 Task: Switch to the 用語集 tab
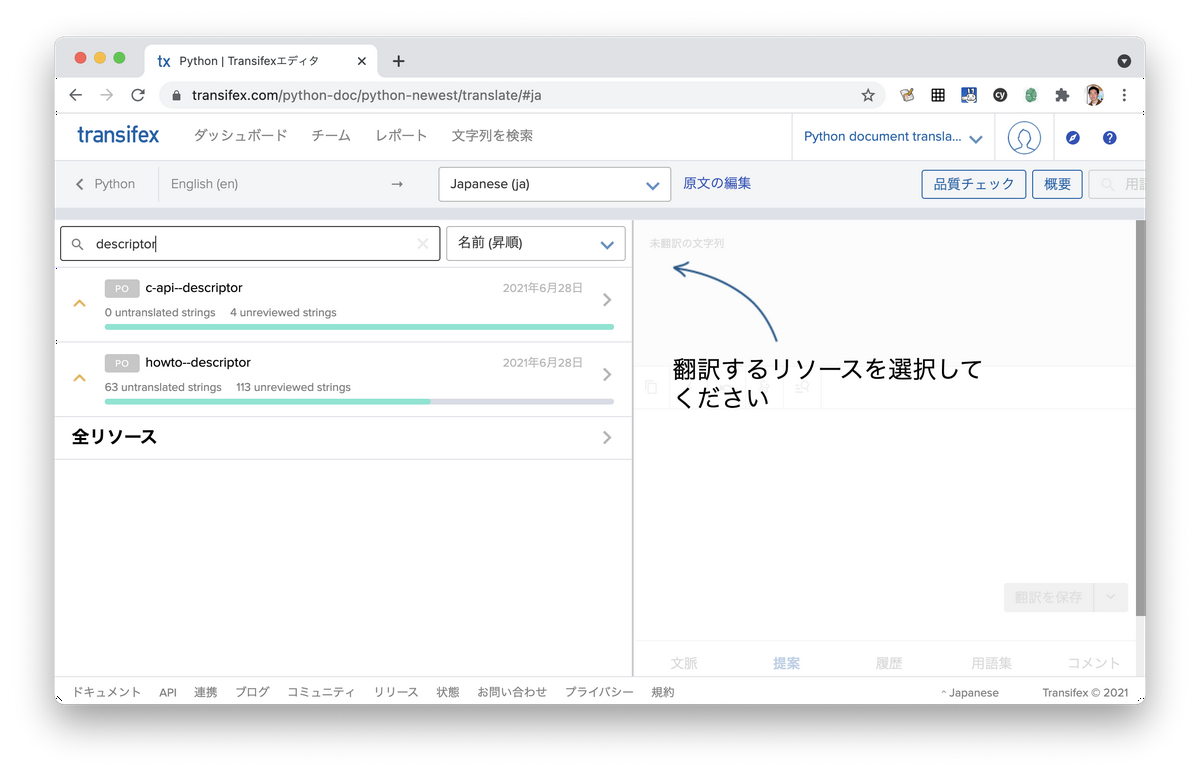click(991, 663)
